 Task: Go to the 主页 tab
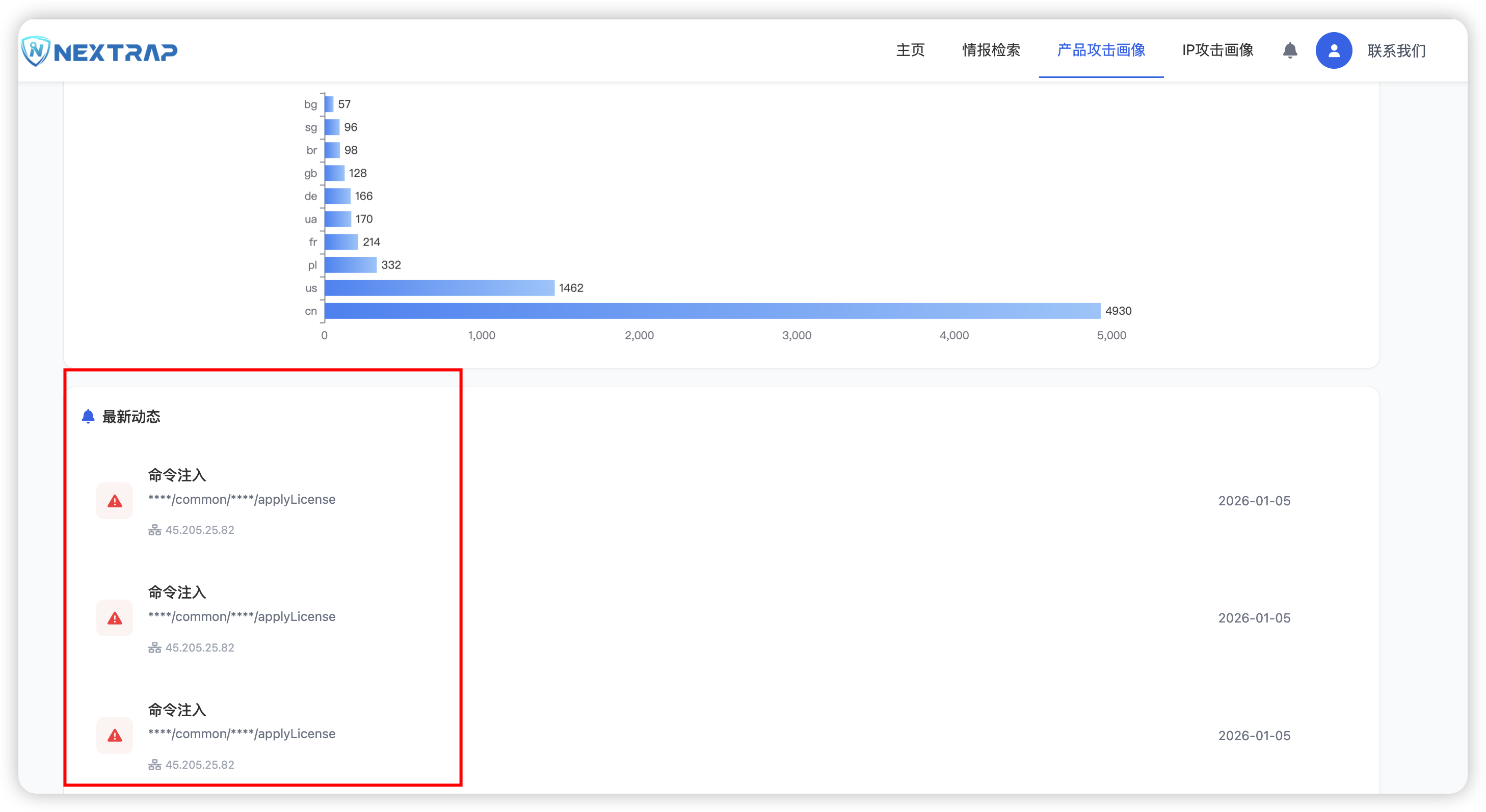click(x=910, y=51)
